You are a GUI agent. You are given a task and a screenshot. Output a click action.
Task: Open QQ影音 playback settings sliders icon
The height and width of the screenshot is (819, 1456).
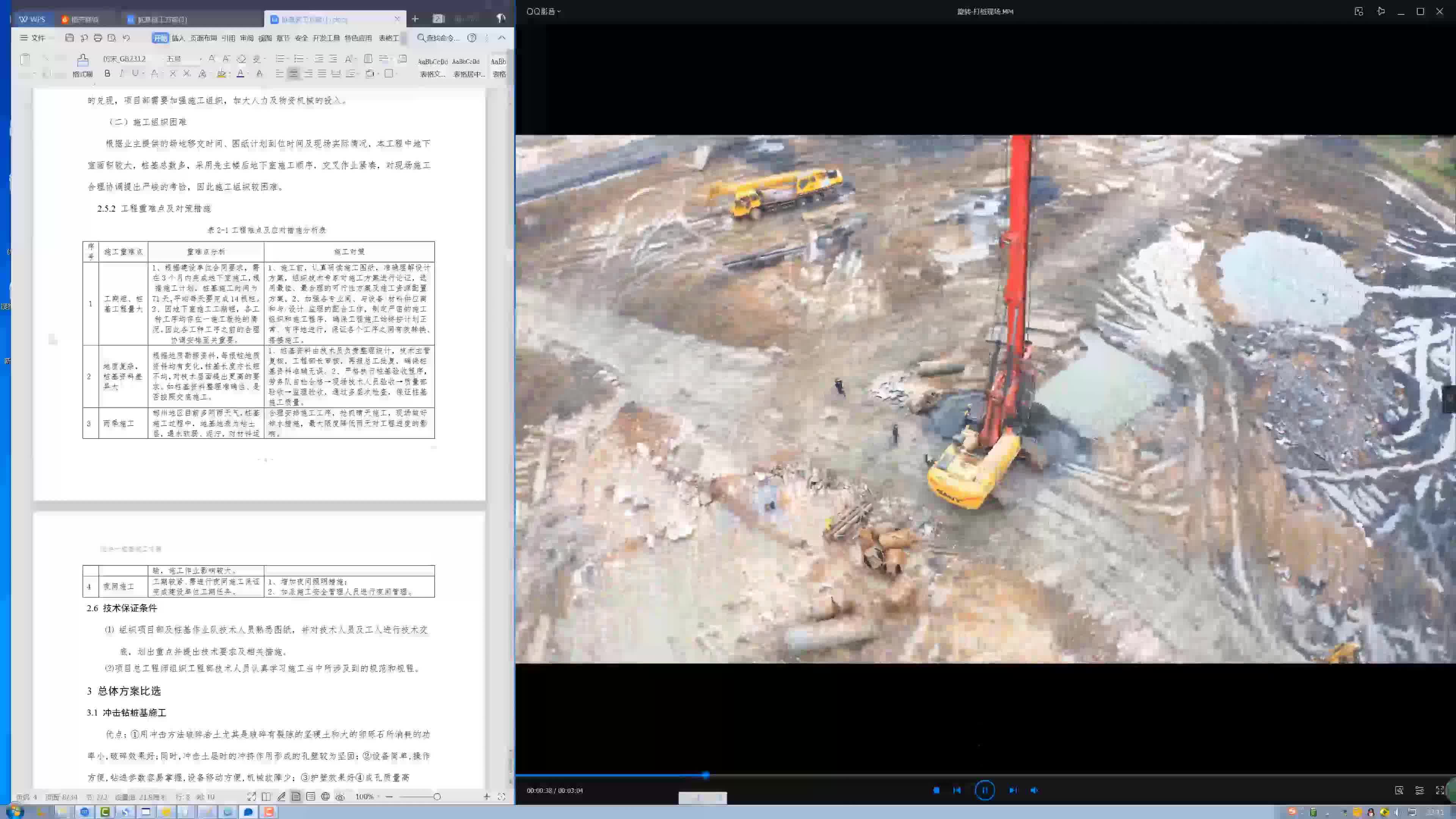[1419, 790]
